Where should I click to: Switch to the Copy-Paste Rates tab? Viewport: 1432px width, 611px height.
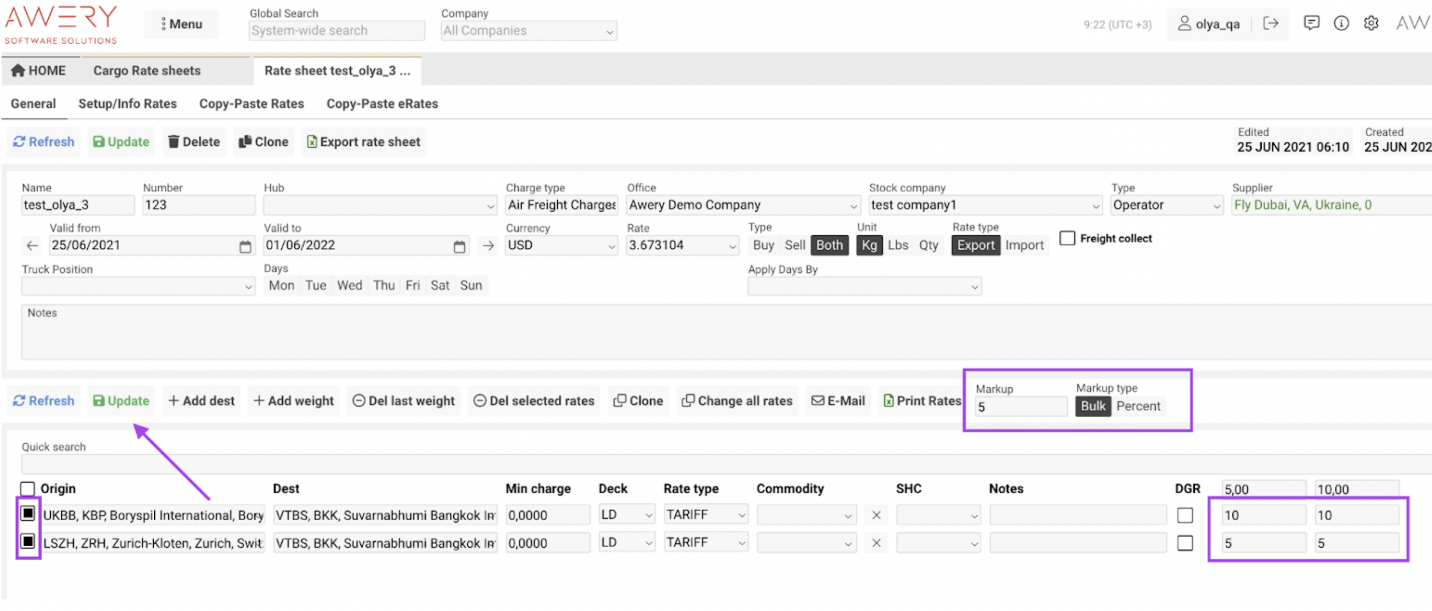[x=251, y=104]
